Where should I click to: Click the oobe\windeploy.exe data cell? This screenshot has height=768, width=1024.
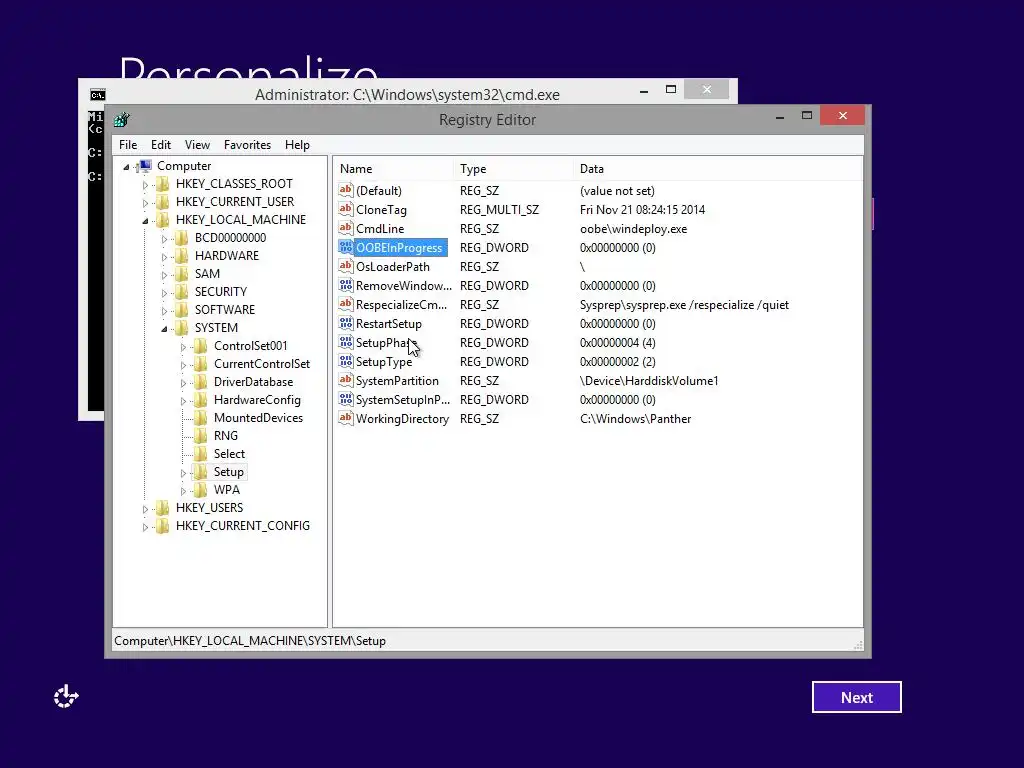(x=633, y=229)
